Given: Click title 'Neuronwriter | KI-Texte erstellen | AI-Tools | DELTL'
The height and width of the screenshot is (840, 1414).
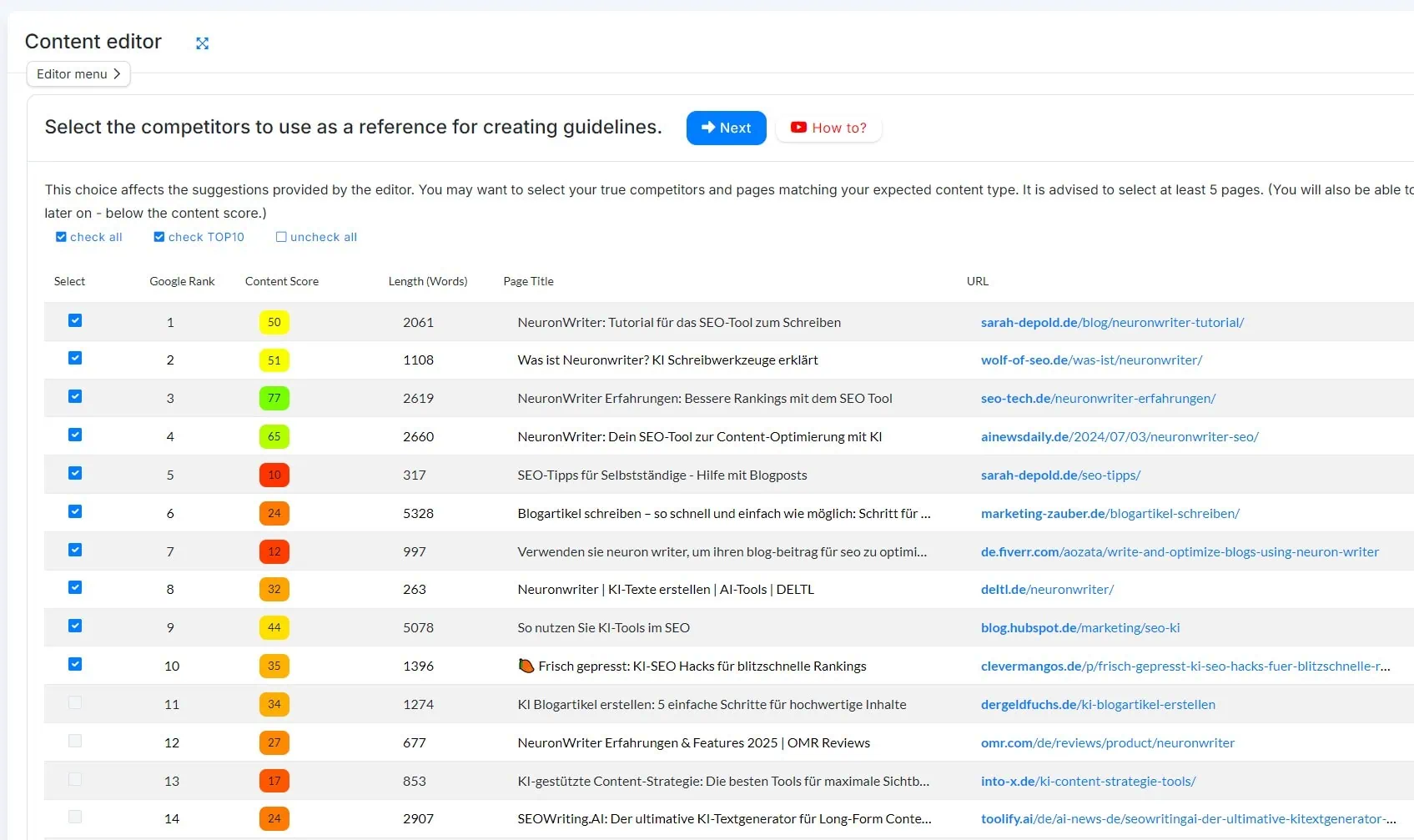Looking at the screenshot, I should [x=666, y=590].
